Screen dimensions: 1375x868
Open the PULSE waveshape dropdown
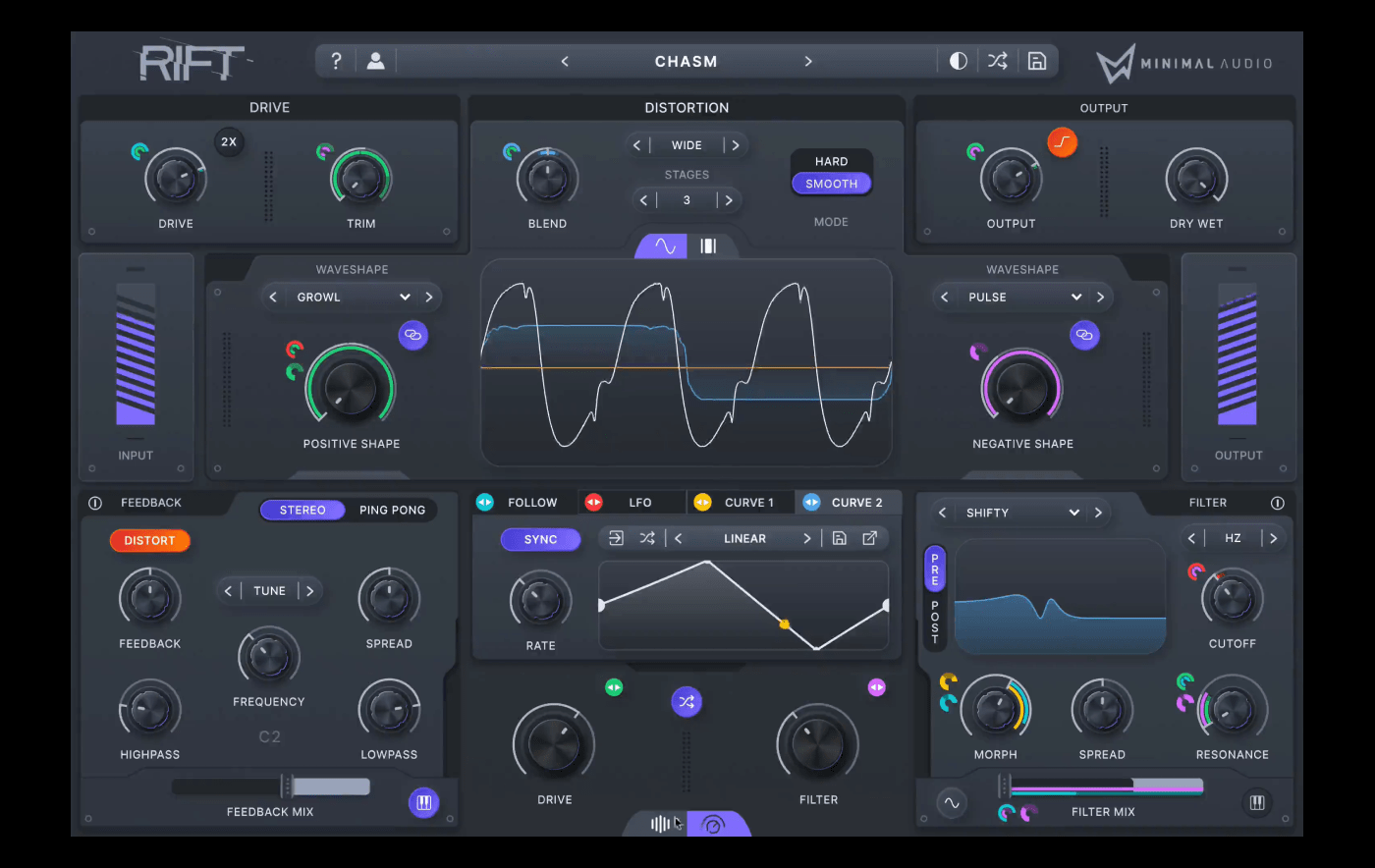(1025, 297)
